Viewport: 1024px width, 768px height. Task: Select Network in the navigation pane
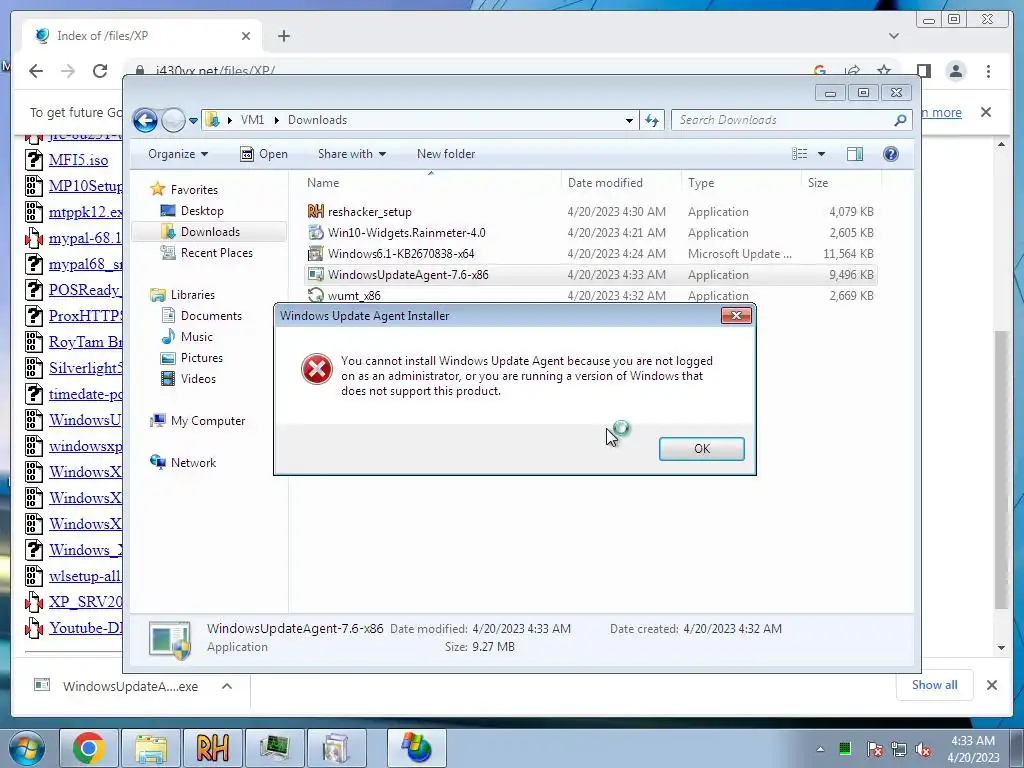[x=193, y=463]
